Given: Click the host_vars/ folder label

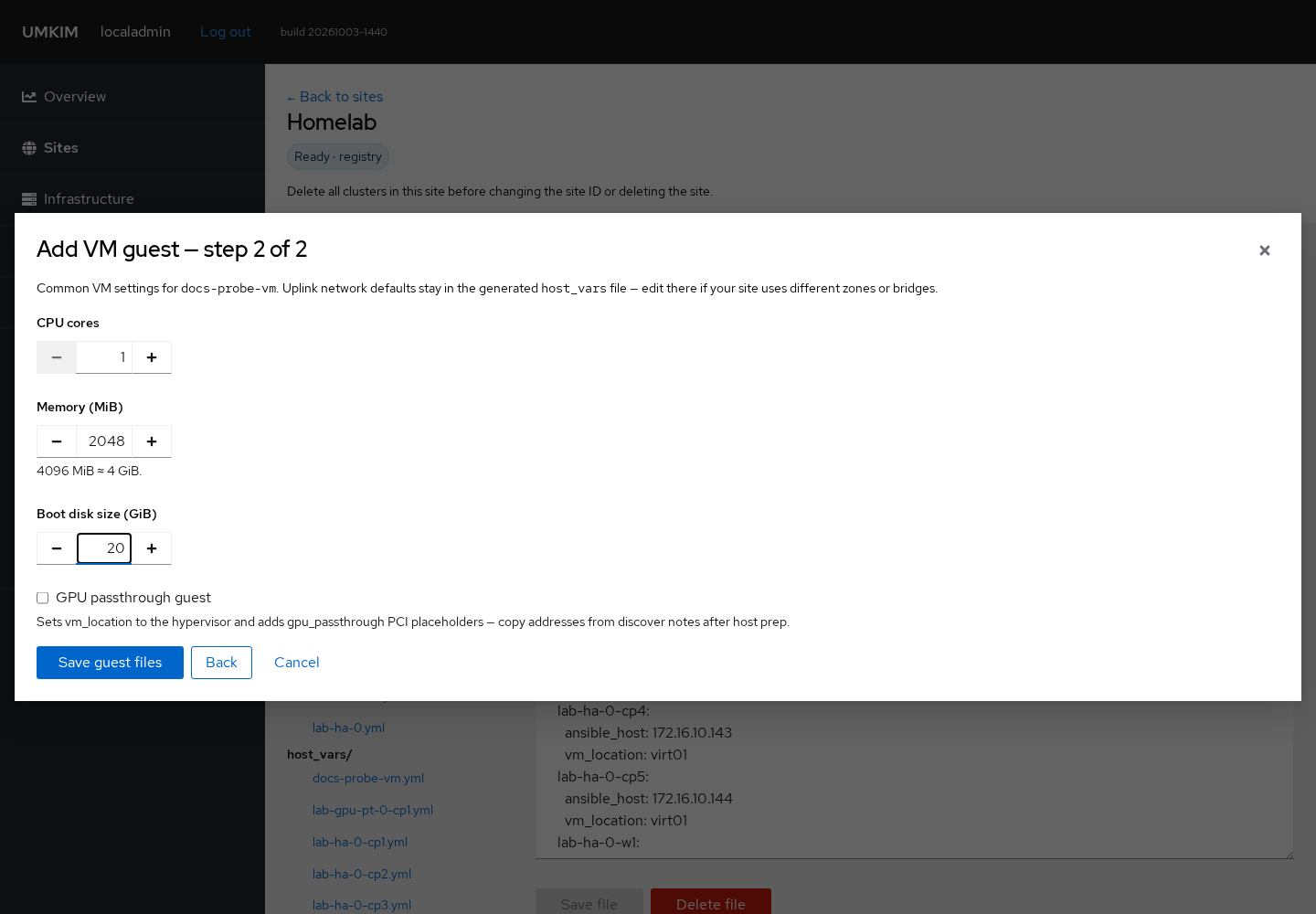Looking at the screenshot, I should click(x=319, y=755).
